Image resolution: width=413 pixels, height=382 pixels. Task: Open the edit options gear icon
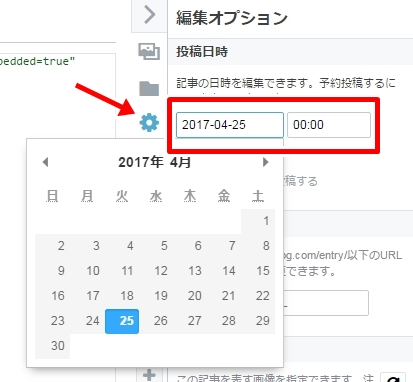pos(149,122)
